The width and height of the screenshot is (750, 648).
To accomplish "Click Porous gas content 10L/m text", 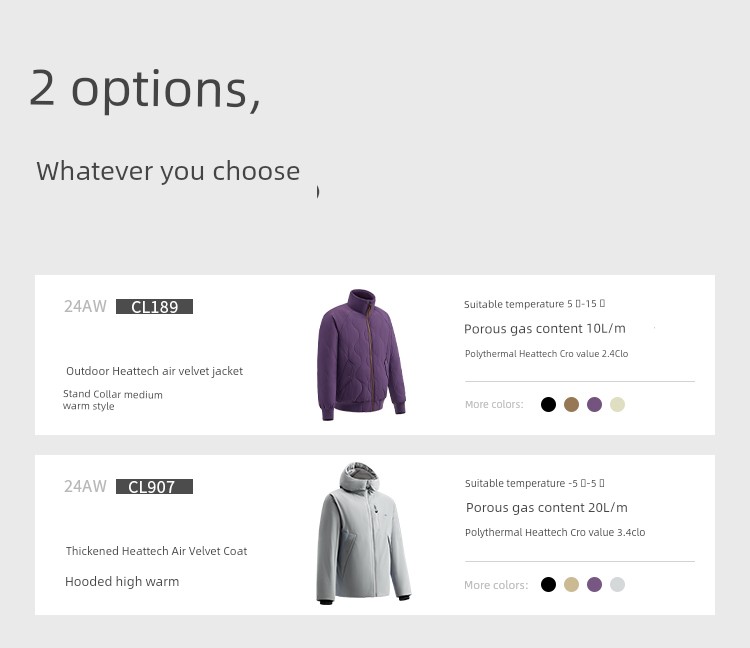I will point(545,329).
